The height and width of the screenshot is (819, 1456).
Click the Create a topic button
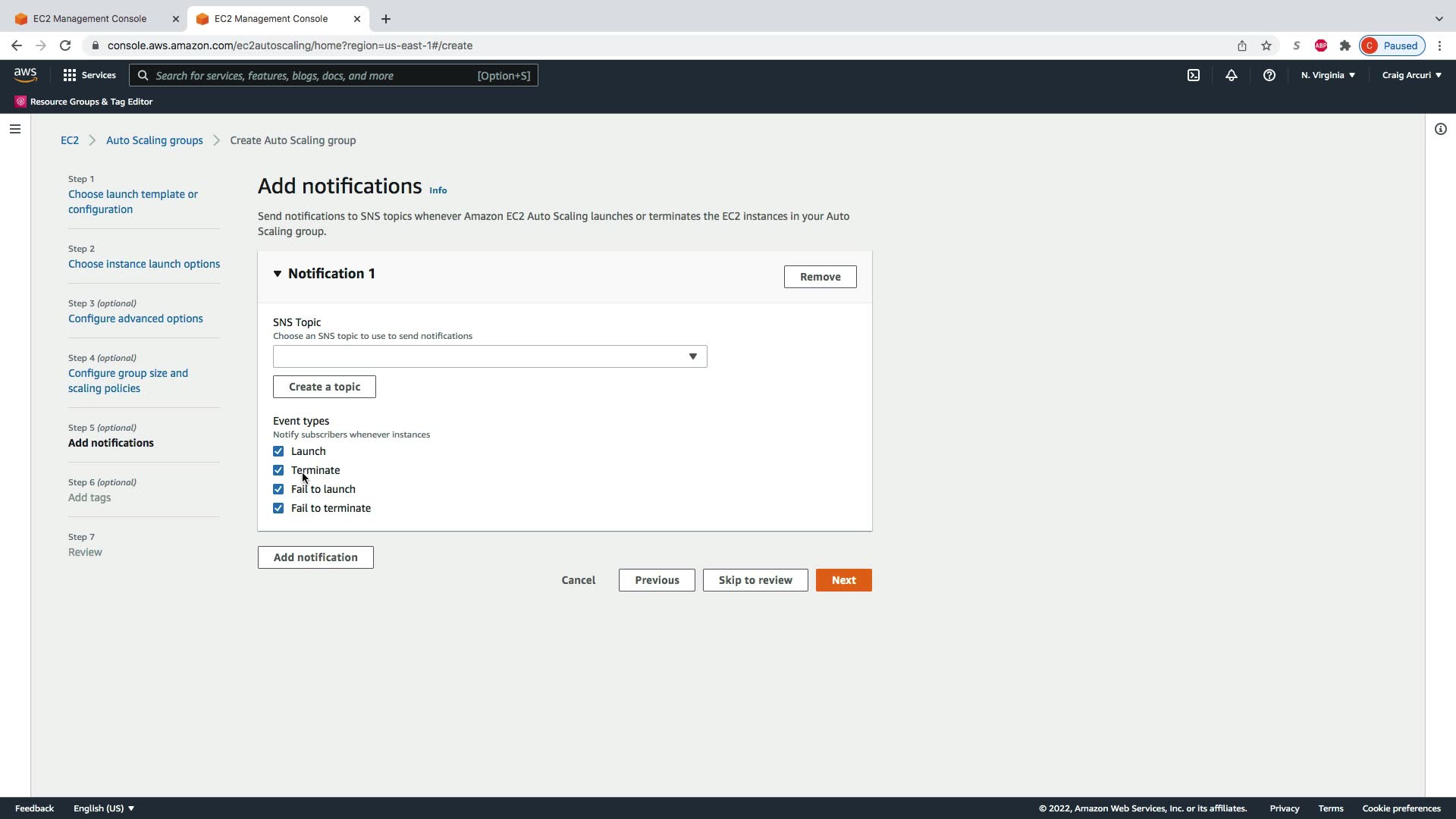[x=325, y=387]
